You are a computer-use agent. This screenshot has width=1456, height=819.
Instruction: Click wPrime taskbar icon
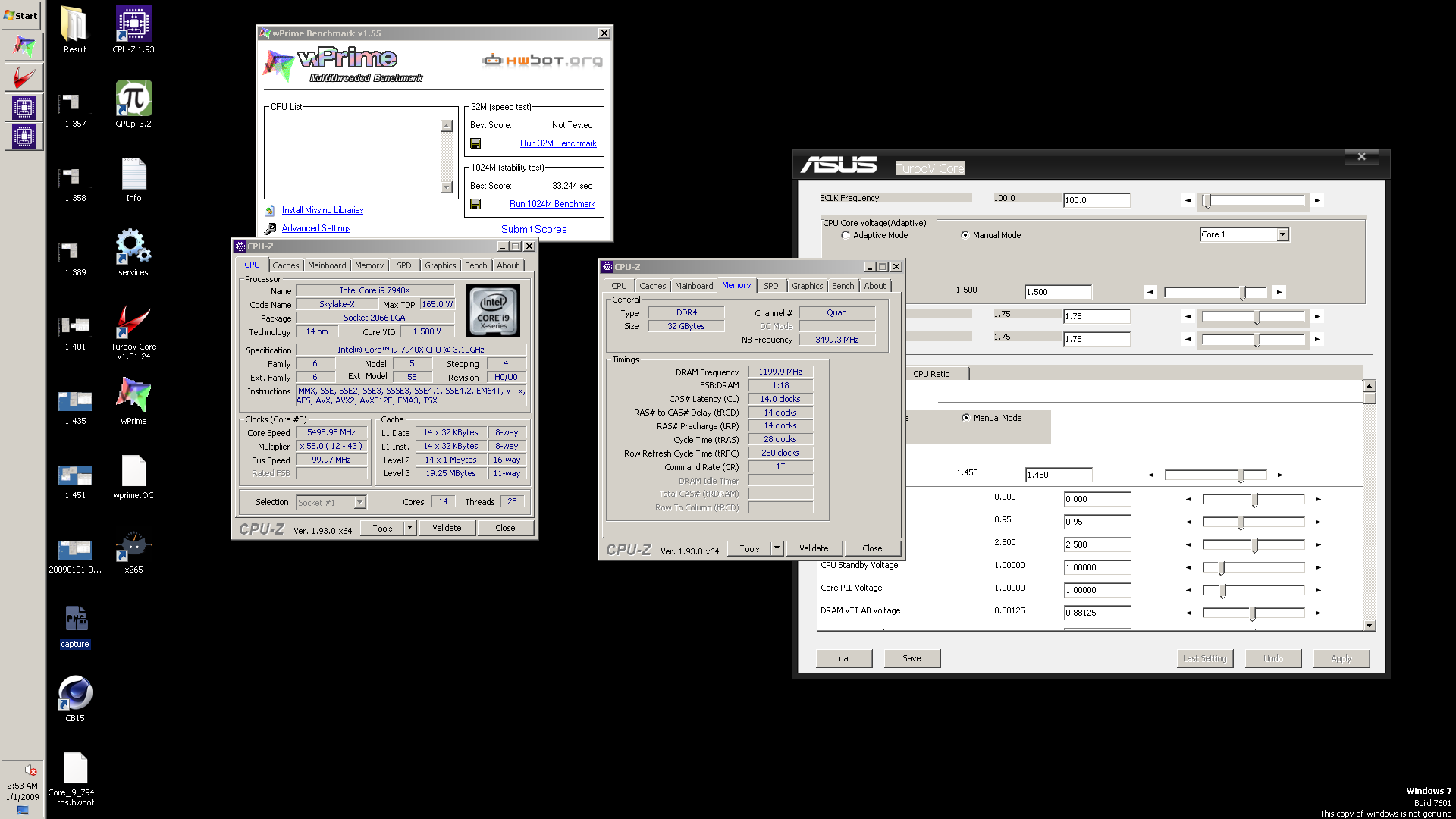click(x=24, y=47)
